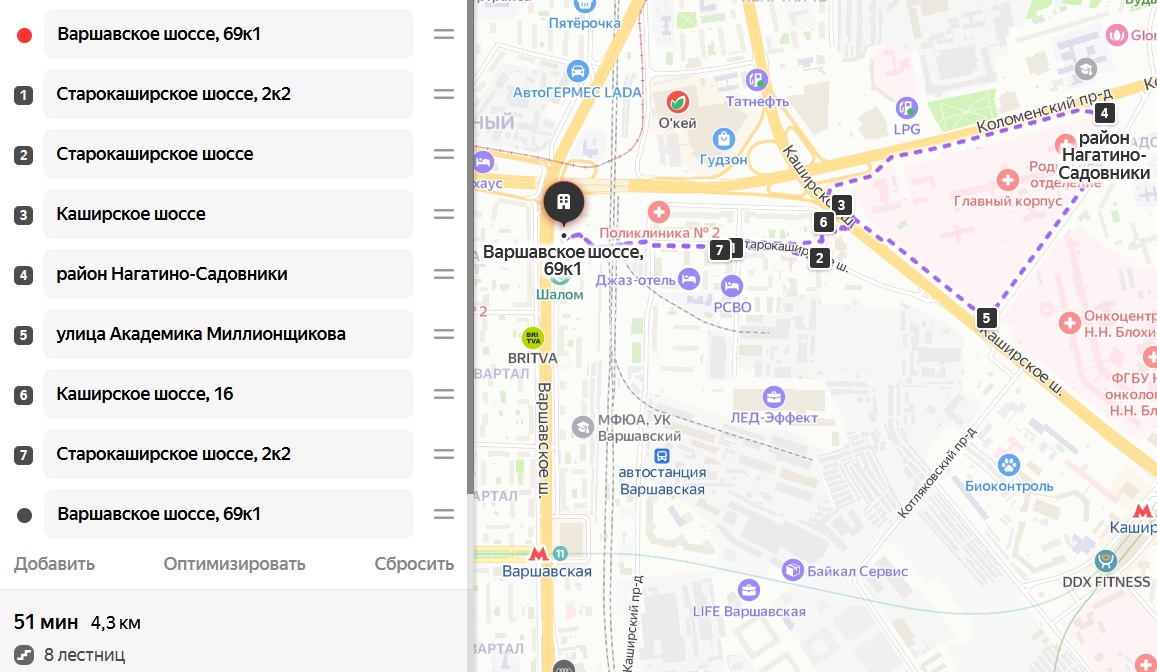Click the Пятёрочка store label on the map
1157x672 pixels.
tap(584, 24)
